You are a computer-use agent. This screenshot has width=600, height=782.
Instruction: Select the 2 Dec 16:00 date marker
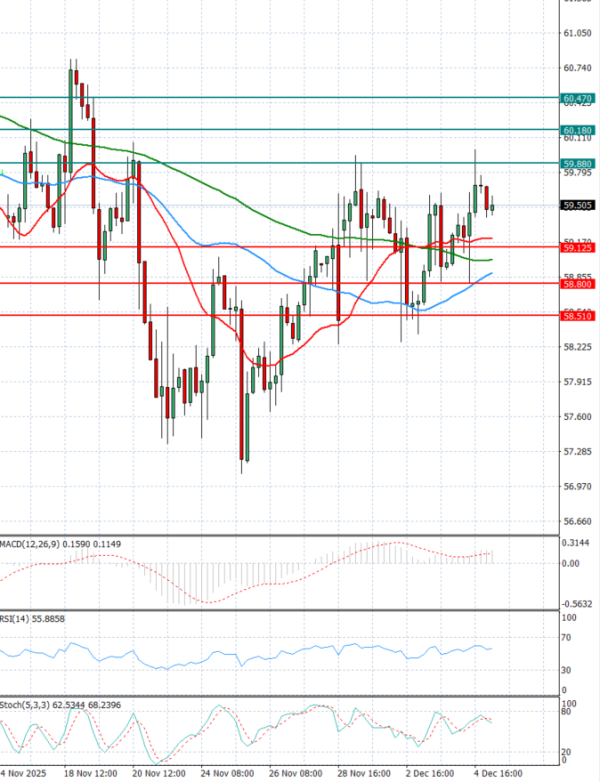coord(429,773)
